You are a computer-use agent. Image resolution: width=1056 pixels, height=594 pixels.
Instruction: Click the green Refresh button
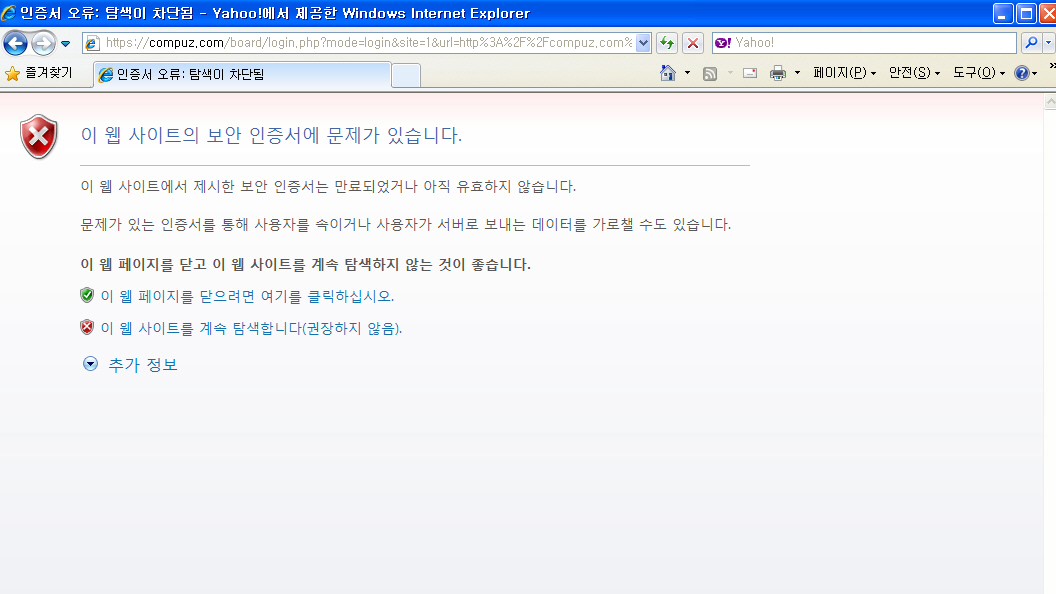pyautogui.click(x=667, y=43)
